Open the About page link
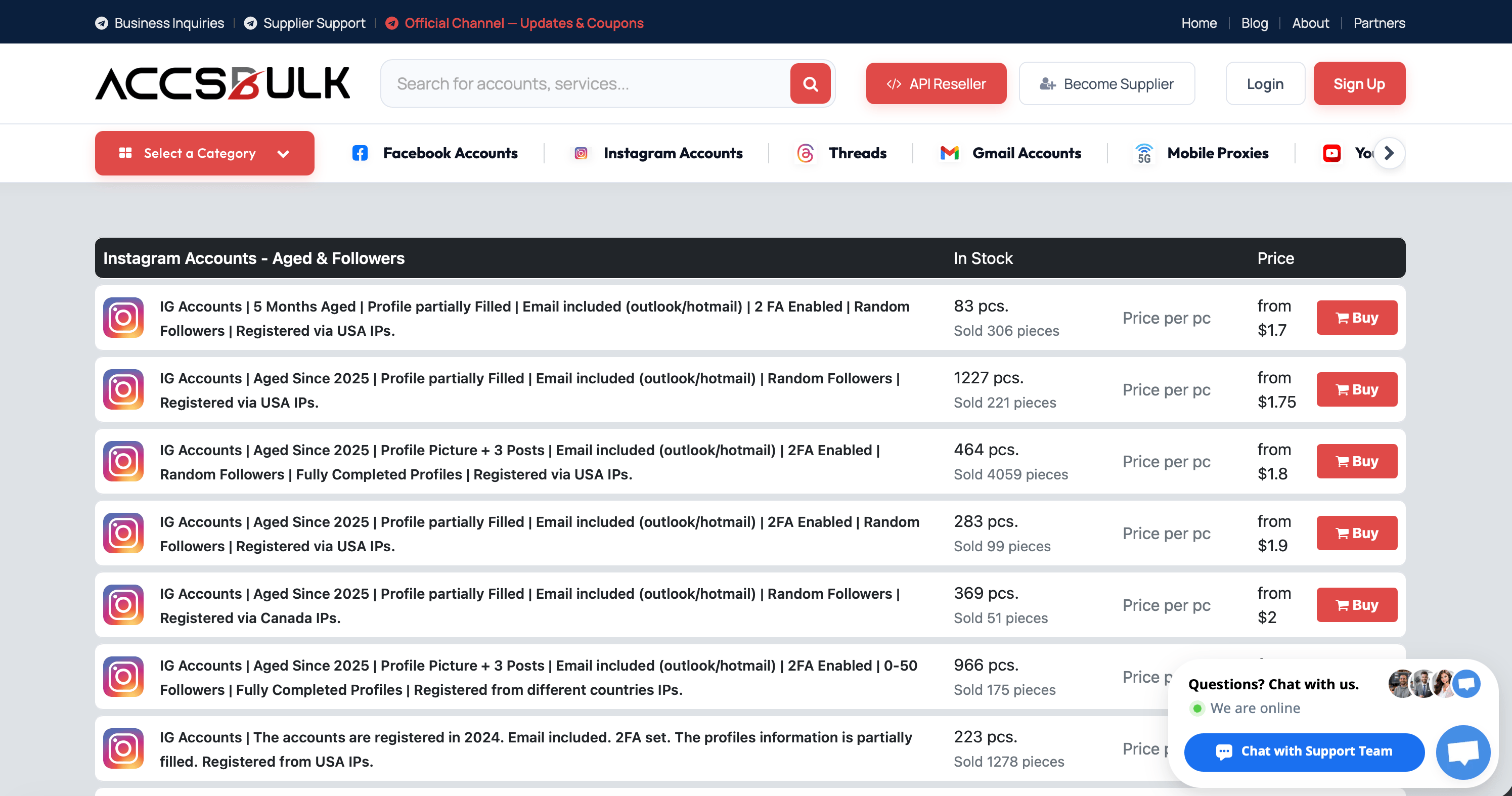The width and height of the screenshot is (1512, 796). (1310, 23)
